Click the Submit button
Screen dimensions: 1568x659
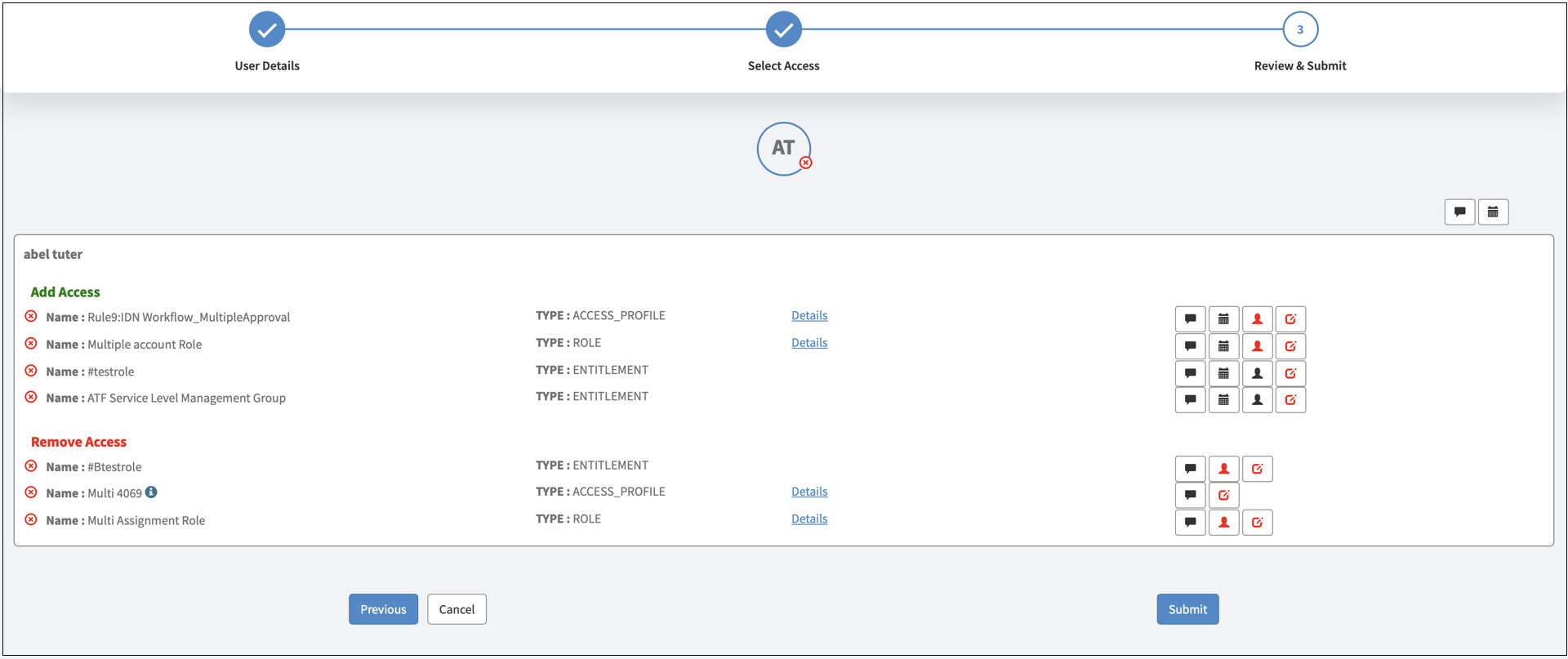[1187, 609]
